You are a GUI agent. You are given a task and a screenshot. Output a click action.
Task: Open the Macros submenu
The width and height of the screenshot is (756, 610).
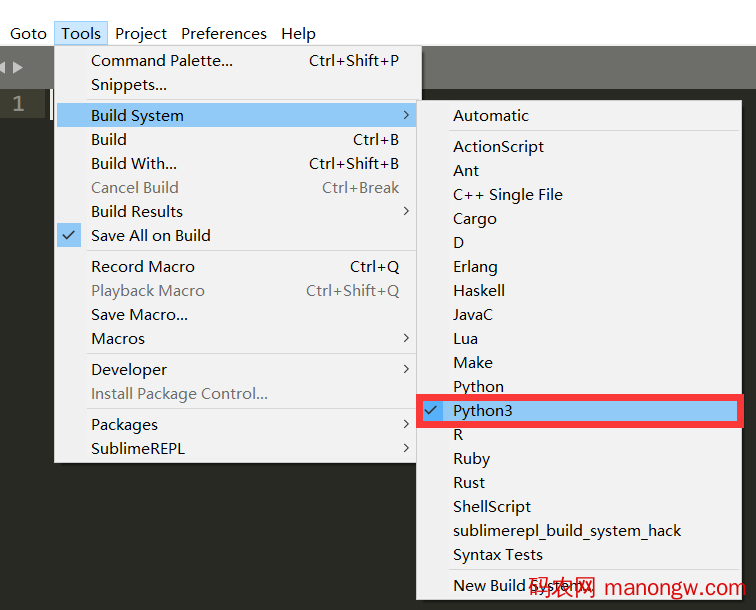click(x=118, y=339)
